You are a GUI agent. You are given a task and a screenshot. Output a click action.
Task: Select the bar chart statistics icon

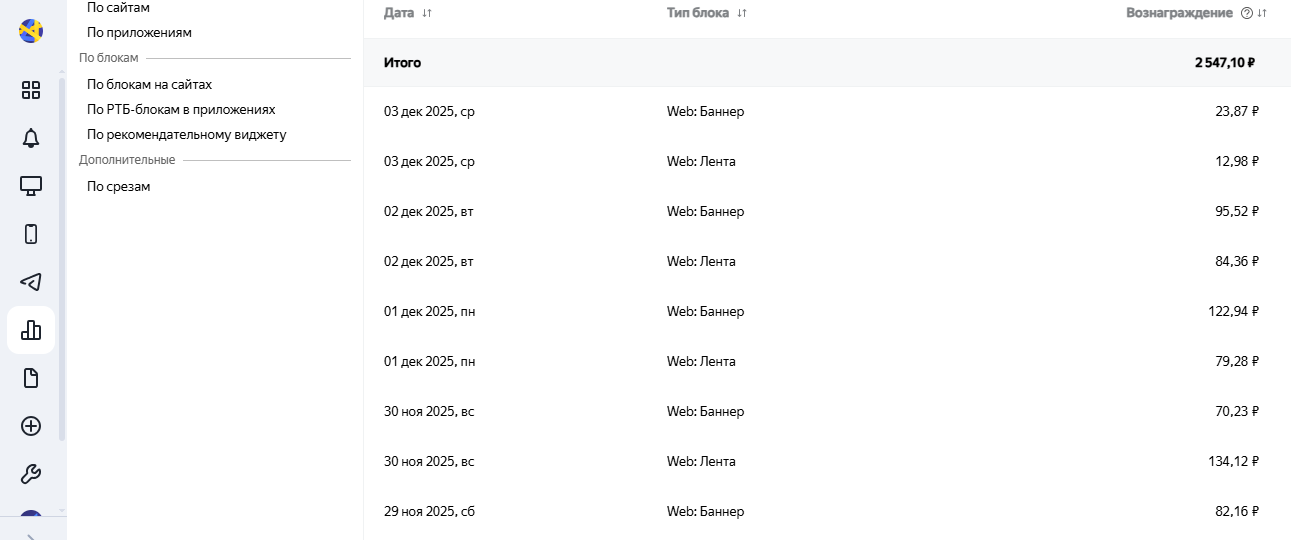coord(31,330)
